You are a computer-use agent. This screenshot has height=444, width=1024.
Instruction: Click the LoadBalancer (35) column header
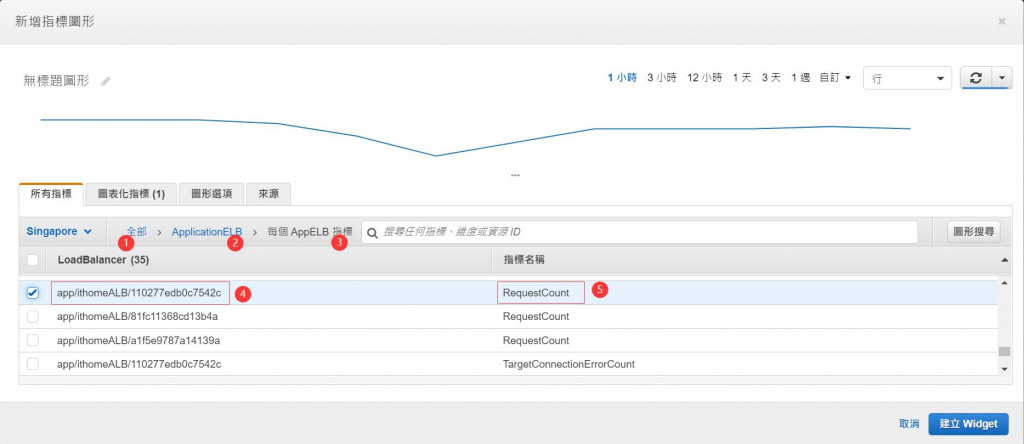click(103, 260)
